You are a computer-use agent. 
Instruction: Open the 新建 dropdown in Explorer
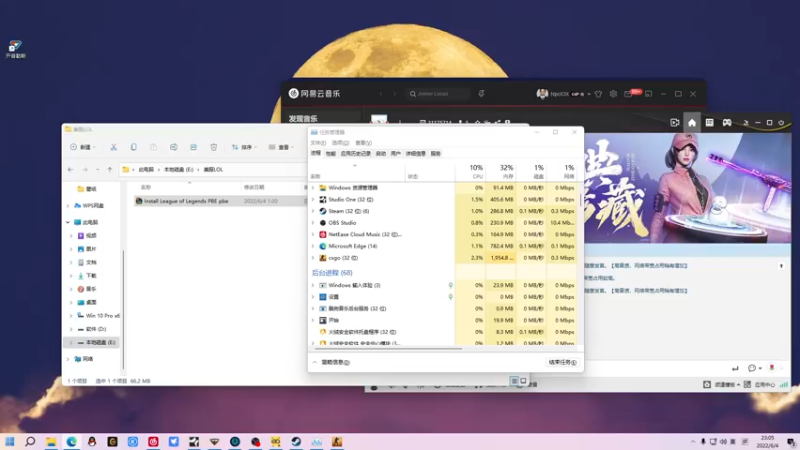click(82, 147)
